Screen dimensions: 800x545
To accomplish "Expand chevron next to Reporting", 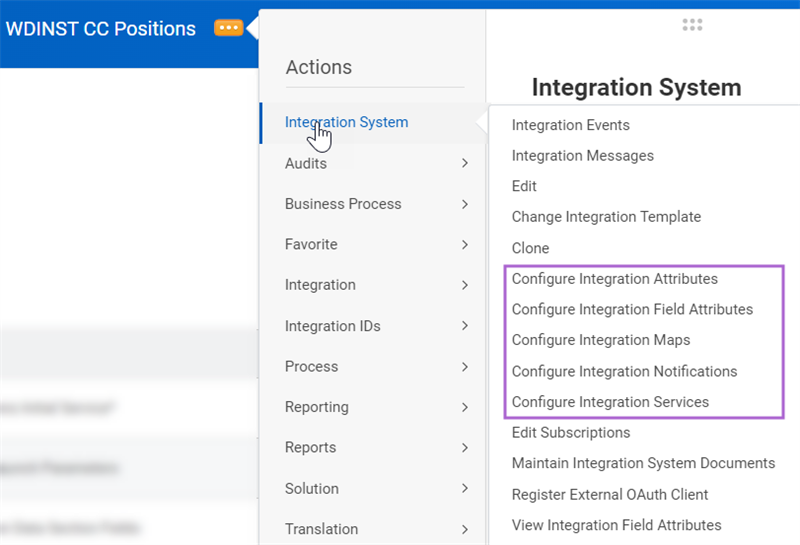I will pos(465,407).
